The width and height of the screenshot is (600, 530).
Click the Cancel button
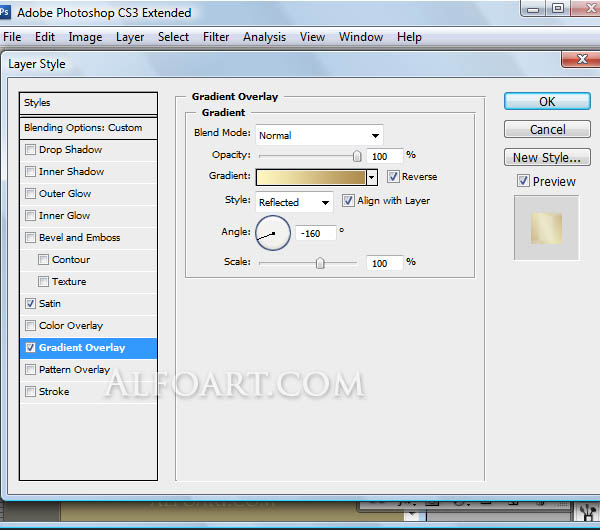tap(547, 129)
